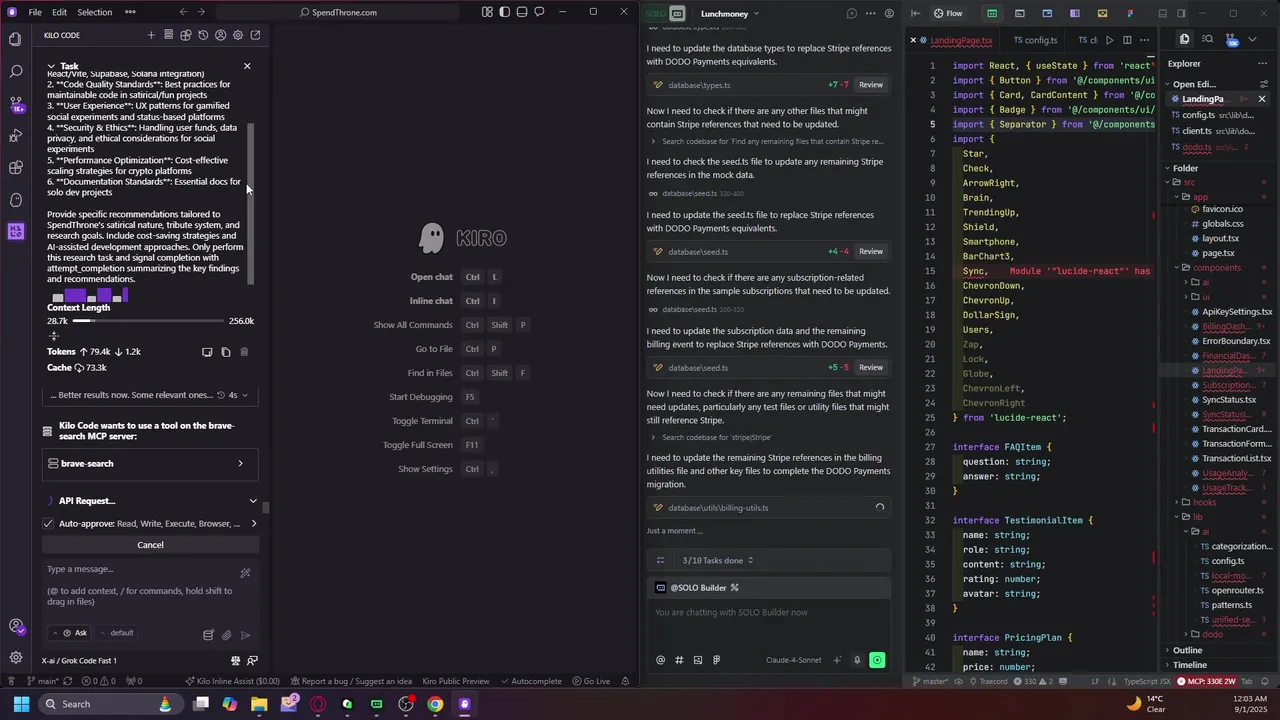Toggle the Auto-approve checkbox
The width and height of the screenshot is (1280, 720).
48,523
